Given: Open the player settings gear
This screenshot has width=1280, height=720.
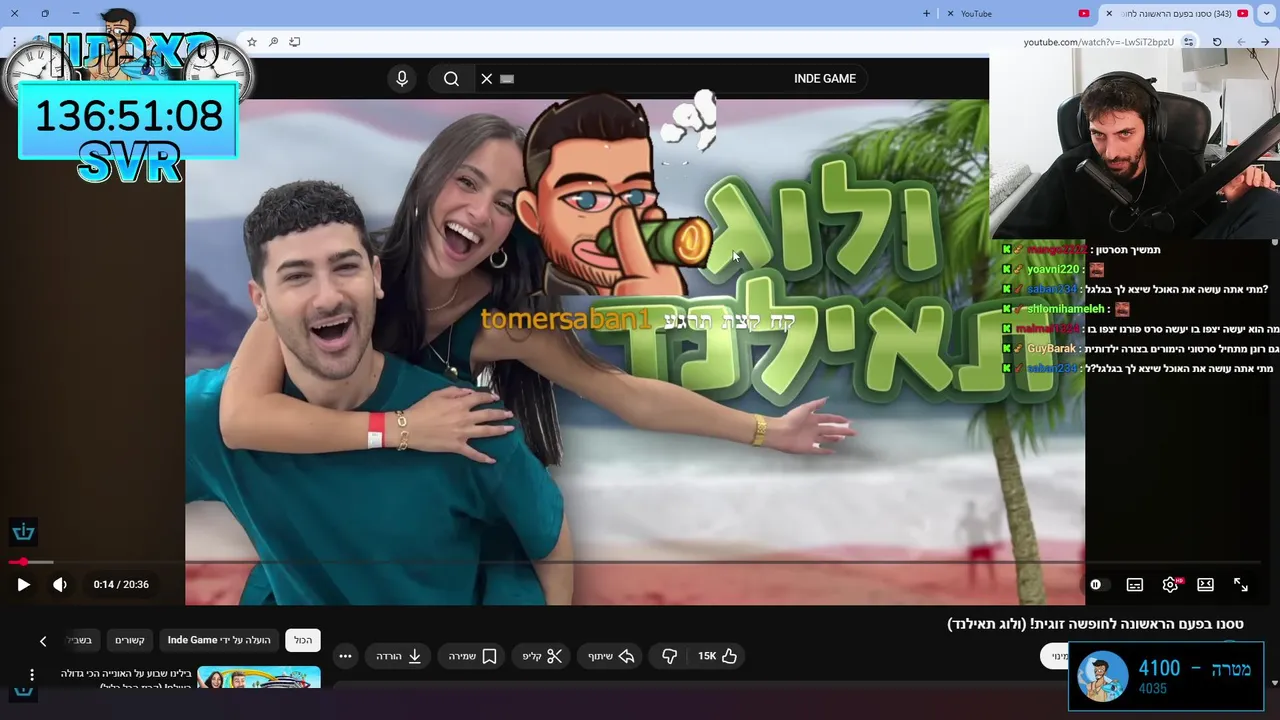Looking at the screenshot, I should coord(1170,585).
